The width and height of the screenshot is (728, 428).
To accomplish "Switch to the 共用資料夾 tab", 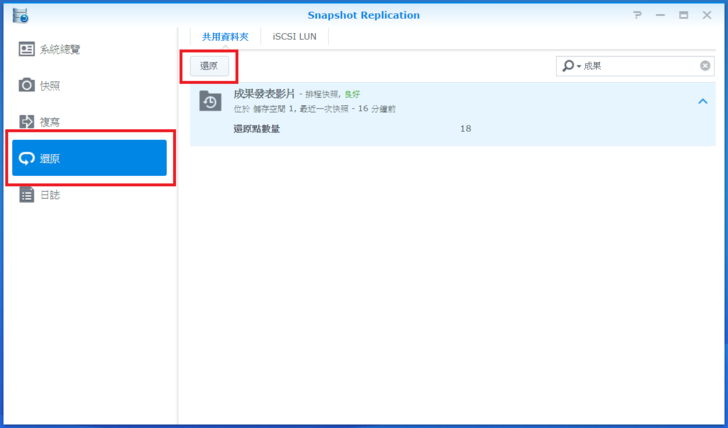I will pyautogui.click(x=225, y=37).
